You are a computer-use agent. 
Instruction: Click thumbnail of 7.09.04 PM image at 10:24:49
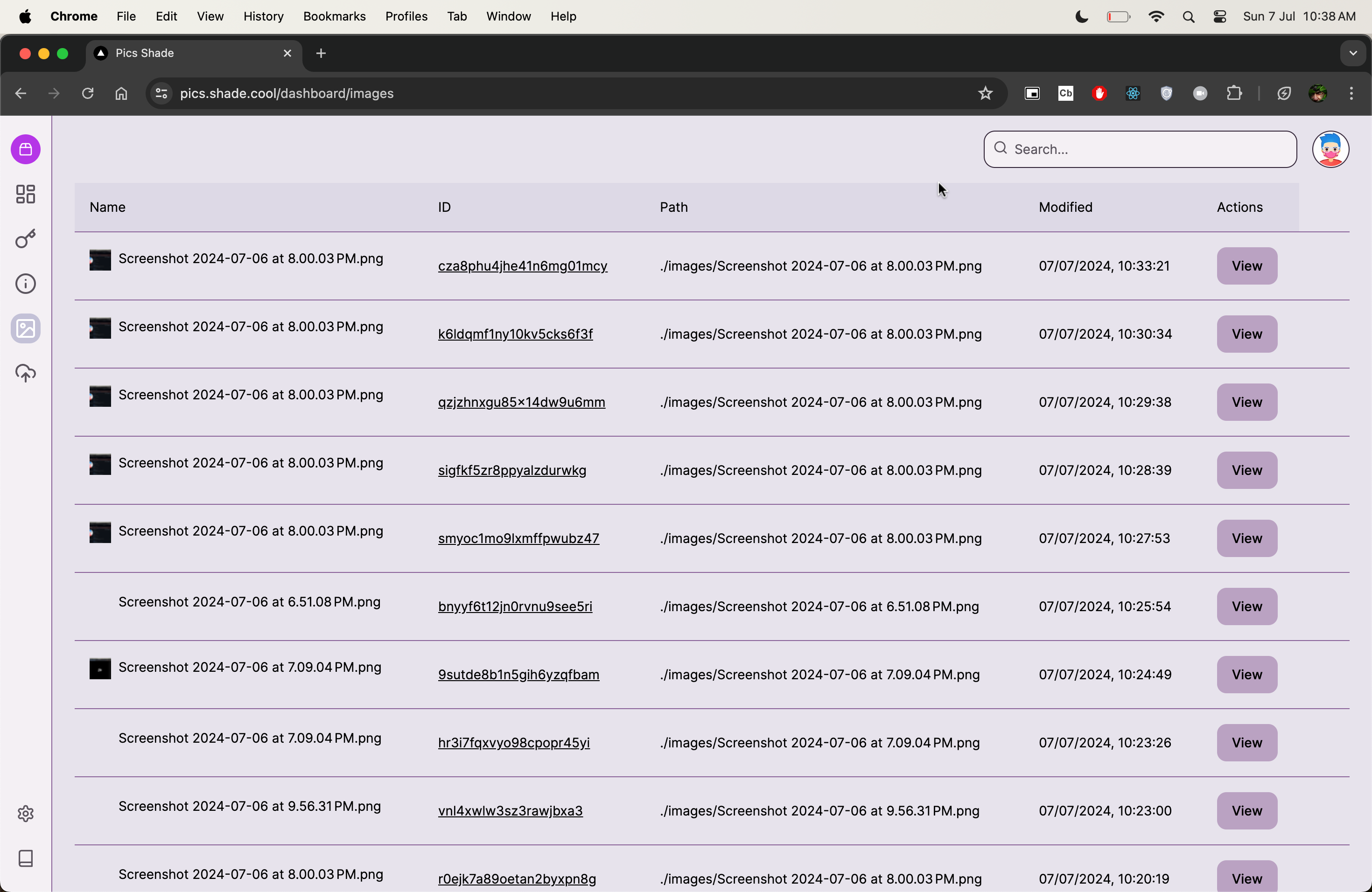100,669
